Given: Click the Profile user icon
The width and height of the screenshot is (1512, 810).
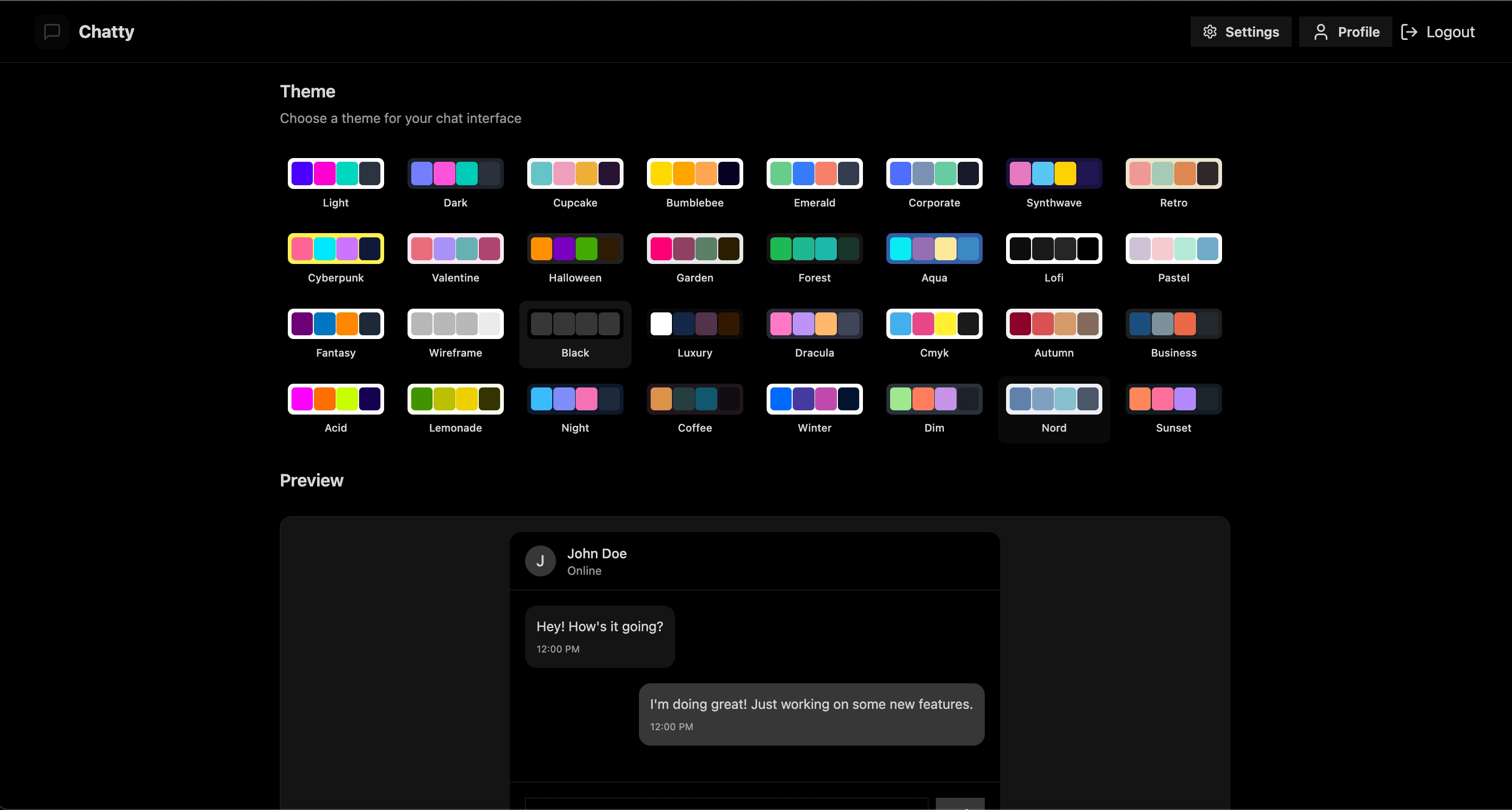Looking at the screenshot, I should coord(1320,32).
